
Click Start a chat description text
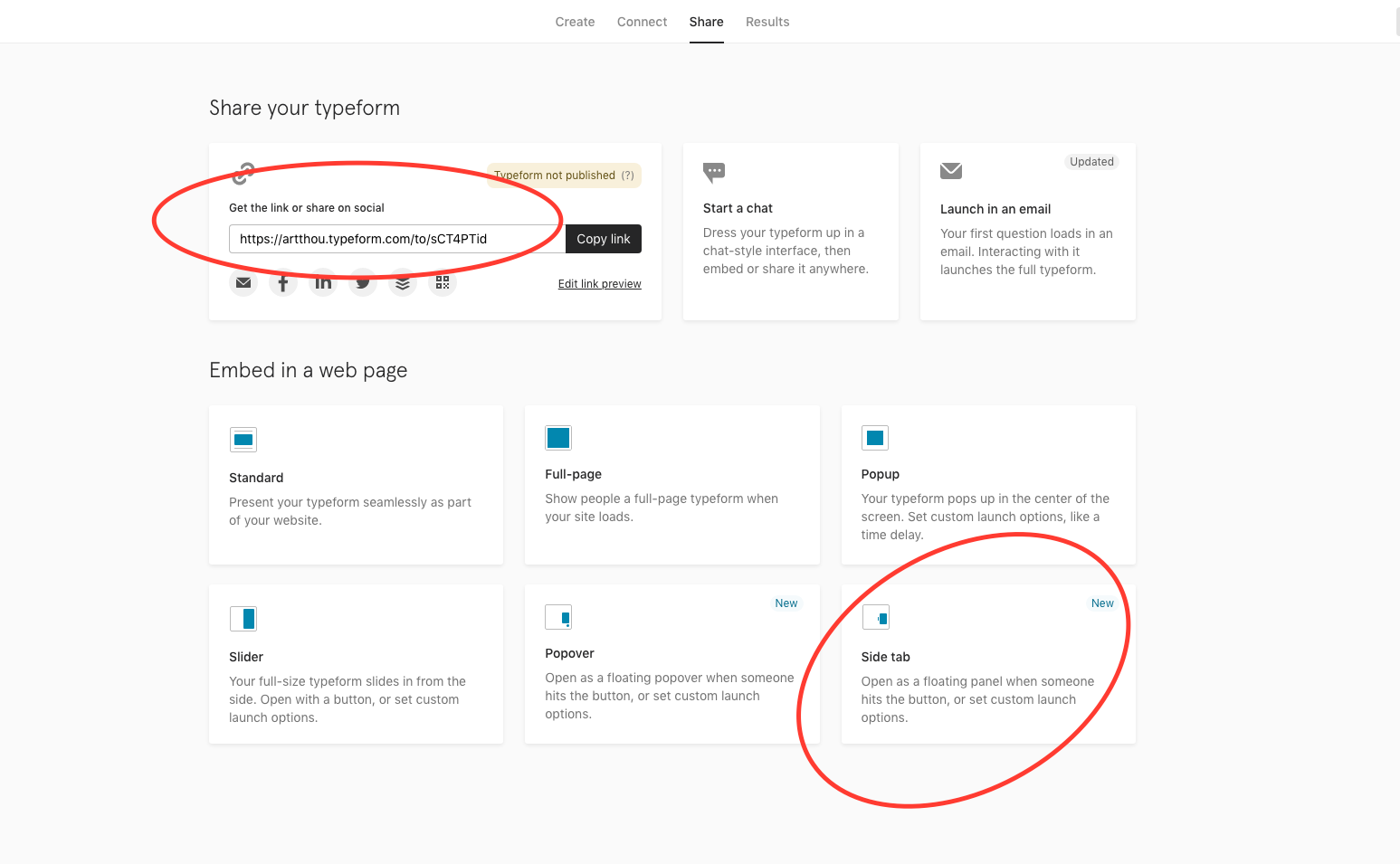coord(786,251)
